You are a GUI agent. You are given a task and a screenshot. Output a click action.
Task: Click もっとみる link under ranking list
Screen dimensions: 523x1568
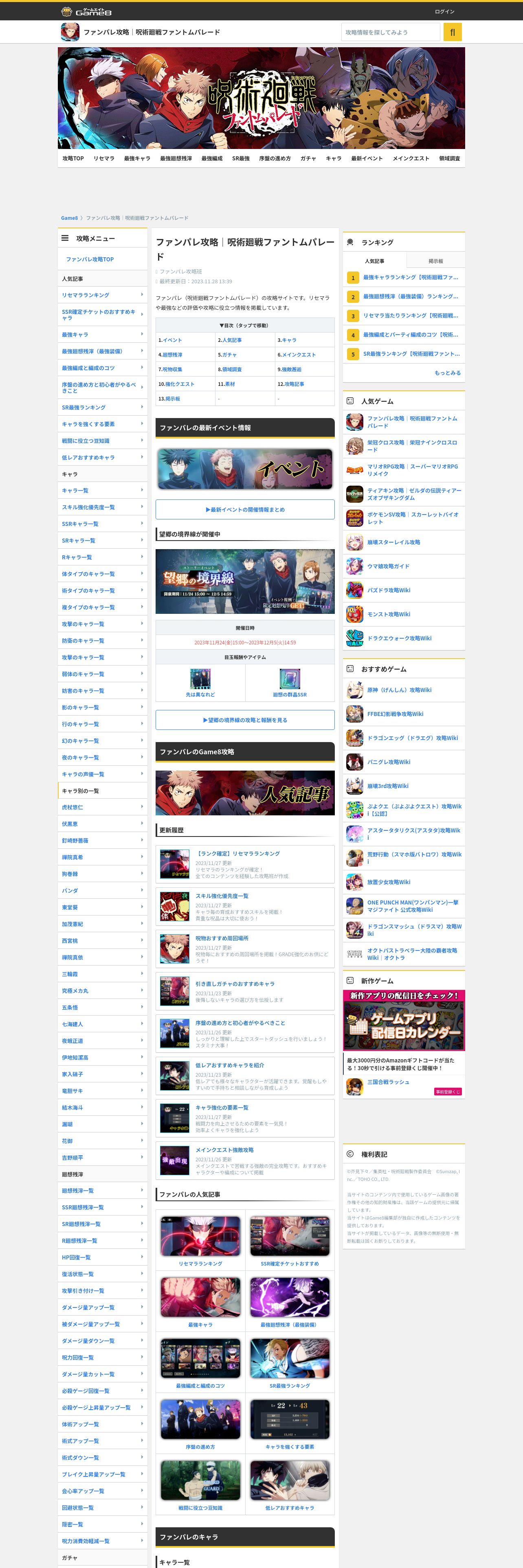click(448, 372)
